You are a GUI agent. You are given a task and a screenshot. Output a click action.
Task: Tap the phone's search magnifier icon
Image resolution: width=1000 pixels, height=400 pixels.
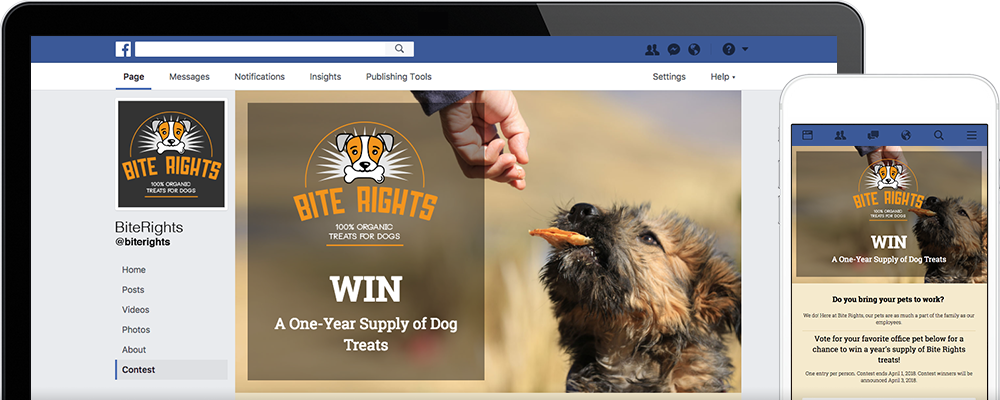[x=939, y=135]
